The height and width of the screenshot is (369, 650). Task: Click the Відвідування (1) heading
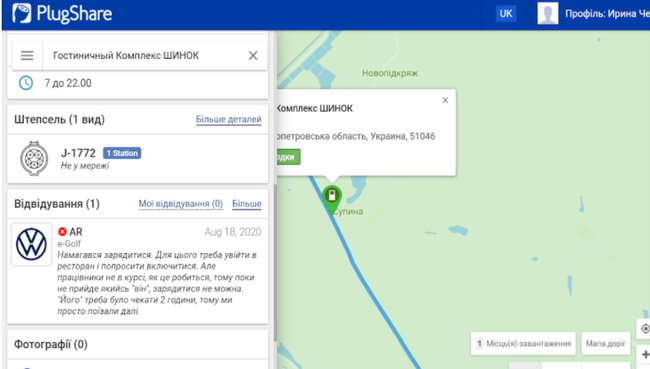[57, 204]
